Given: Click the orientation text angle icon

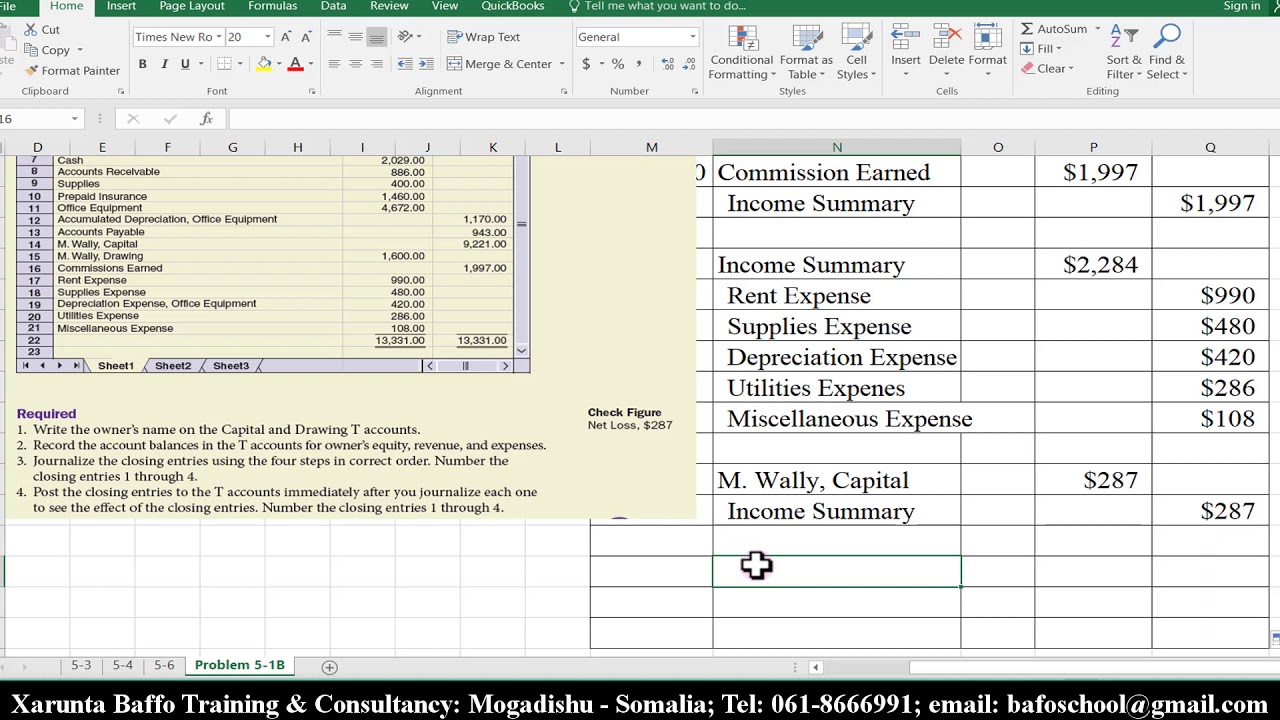Looking at the screenshot, I should (x=405, y=37).
